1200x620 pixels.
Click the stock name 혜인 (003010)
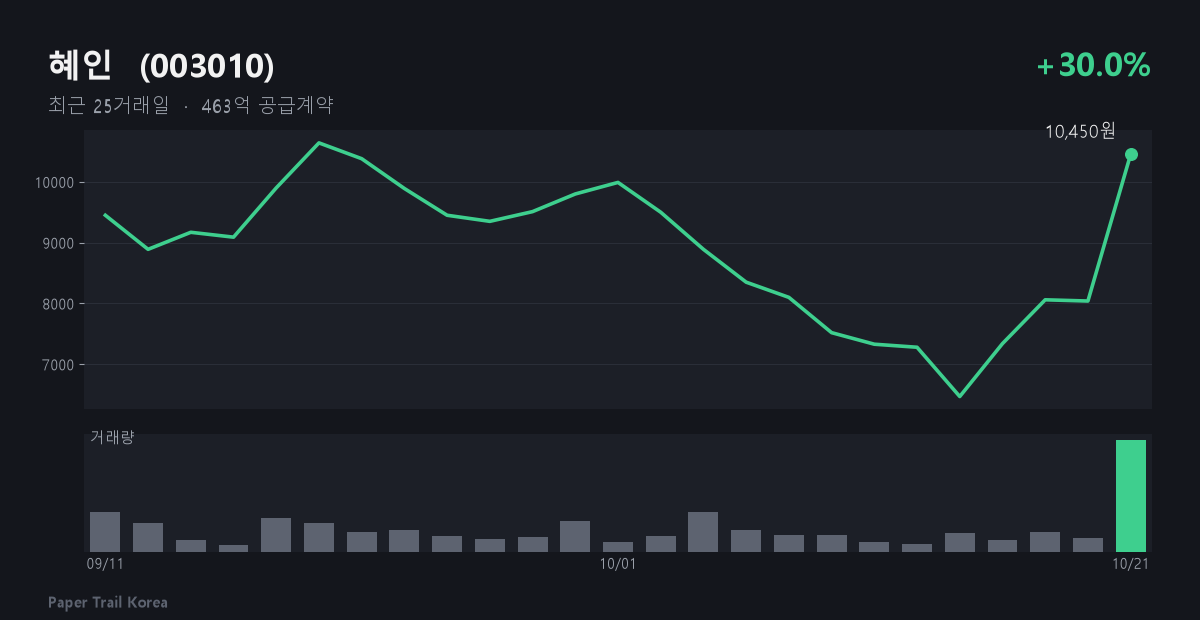tap(161, 65)
